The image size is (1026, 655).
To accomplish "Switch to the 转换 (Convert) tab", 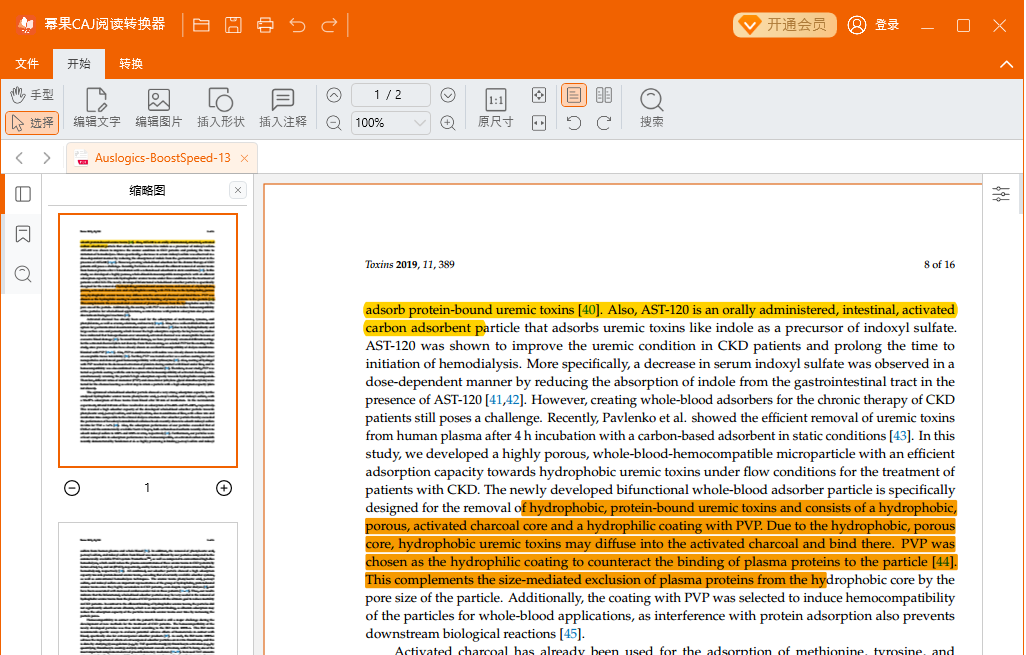I will pos(131,64).
